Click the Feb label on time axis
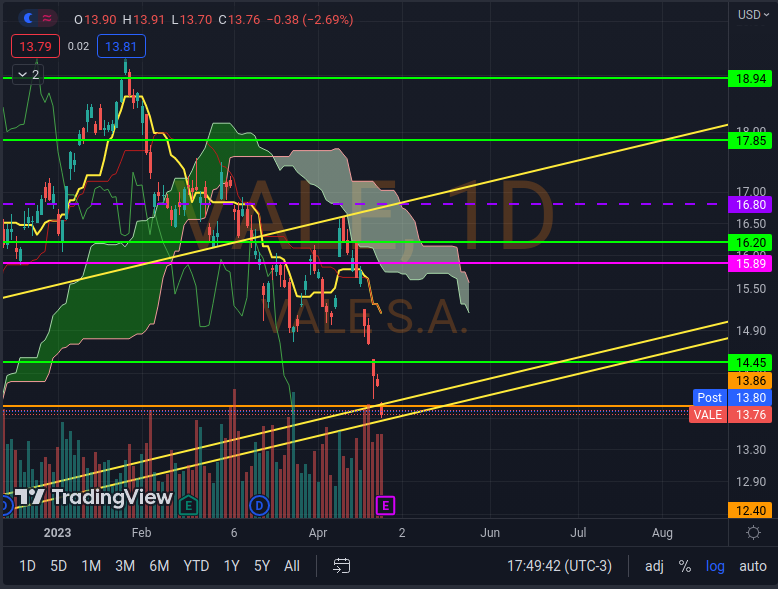The image size is (778, 589). tap(141, 533)
